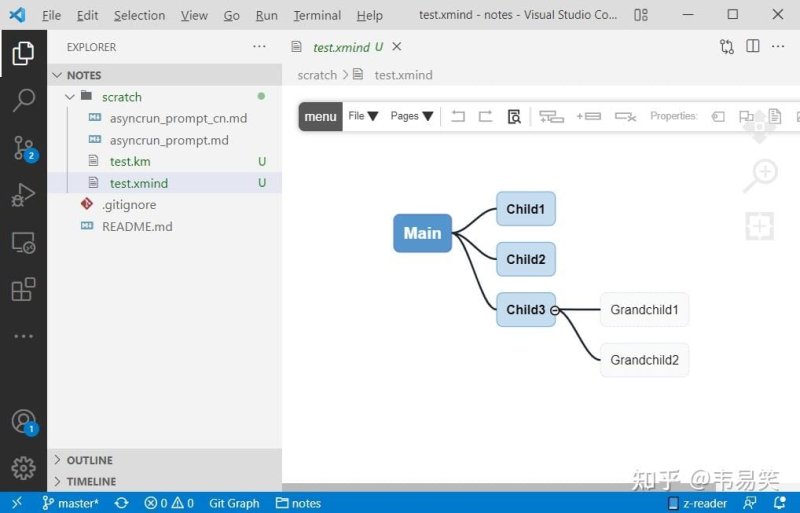Open Run and Debug view
800x513 pixels.
click(x=23, y=195)
